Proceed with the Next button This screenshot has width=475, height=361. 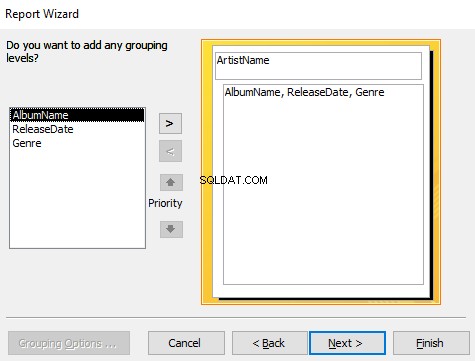coord(347,343)
